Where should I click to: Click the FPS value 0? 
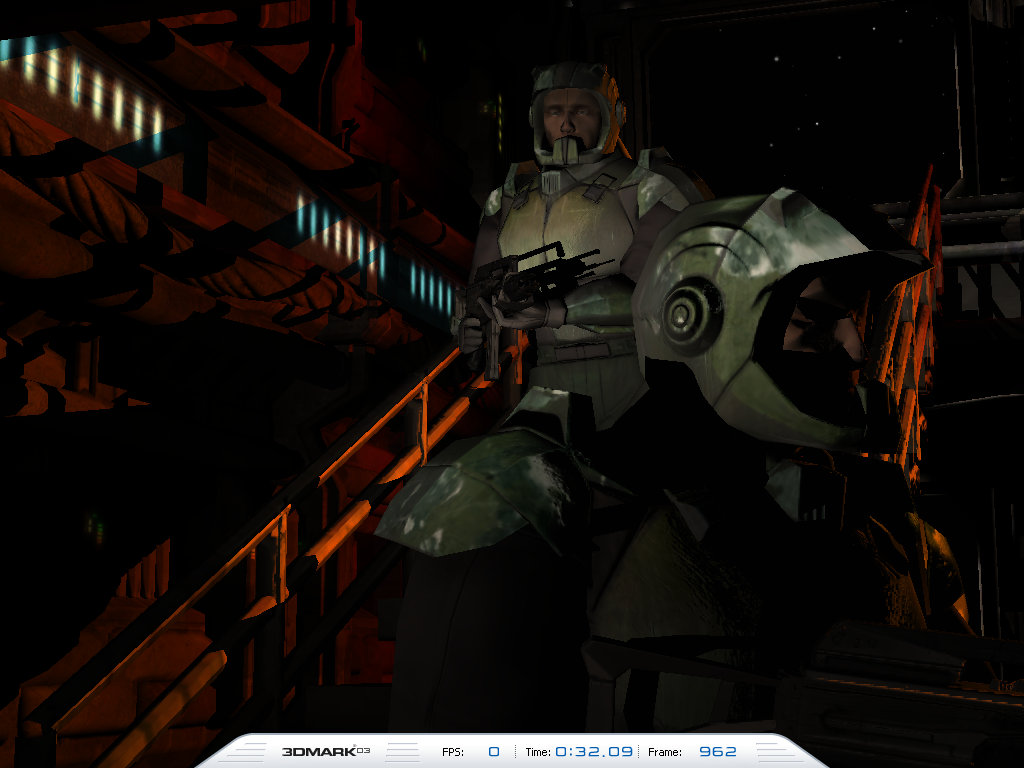[494, 752]
